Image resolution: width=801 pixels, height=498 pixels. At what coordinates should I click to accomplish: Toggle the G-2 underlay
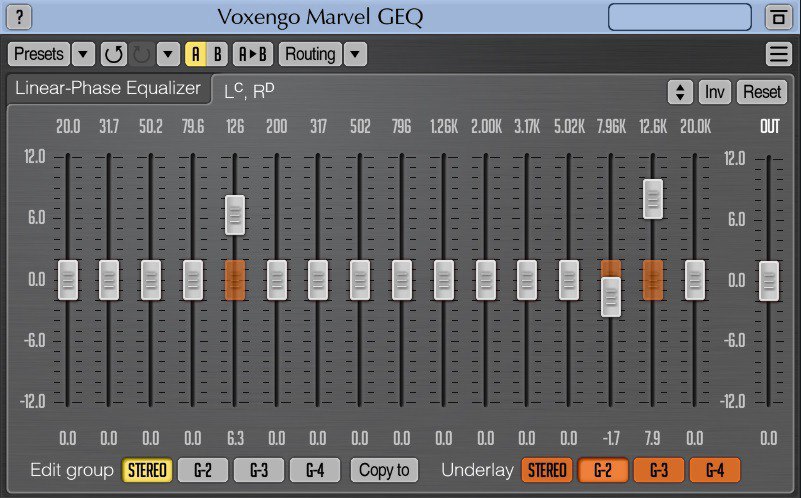pos(603,470)
